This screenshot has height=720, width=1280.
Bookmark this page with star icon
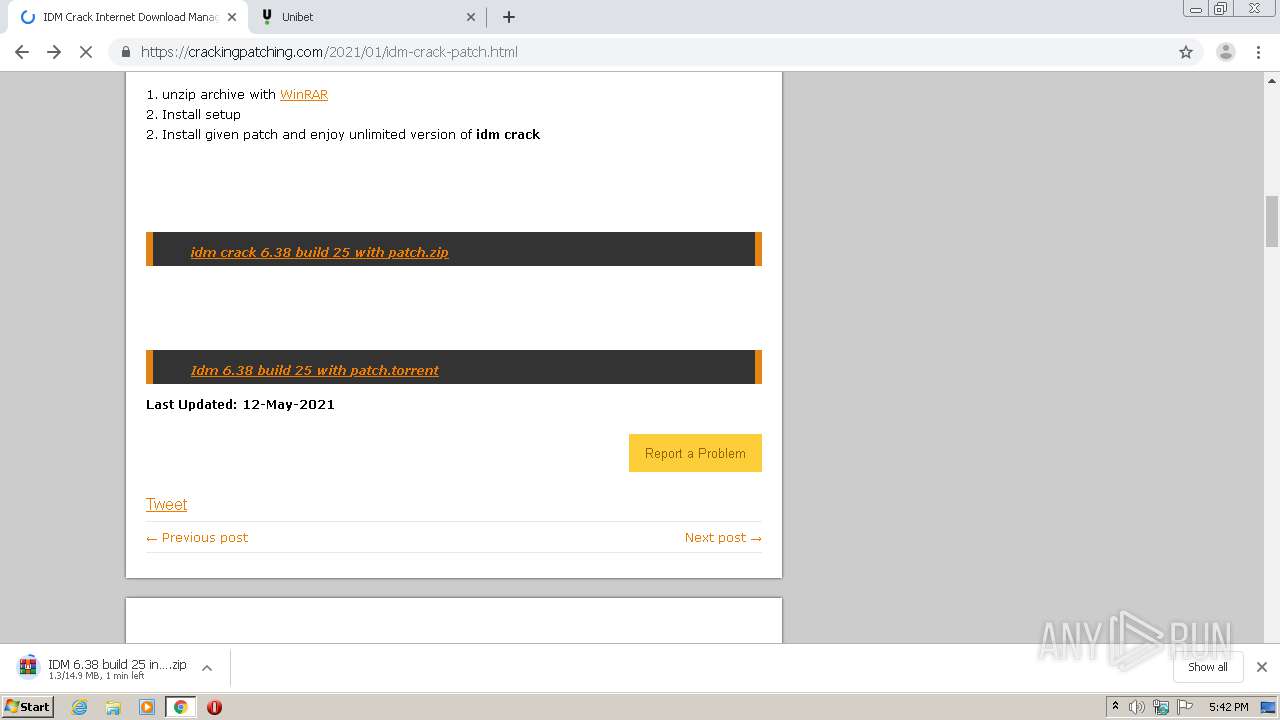1186,52
